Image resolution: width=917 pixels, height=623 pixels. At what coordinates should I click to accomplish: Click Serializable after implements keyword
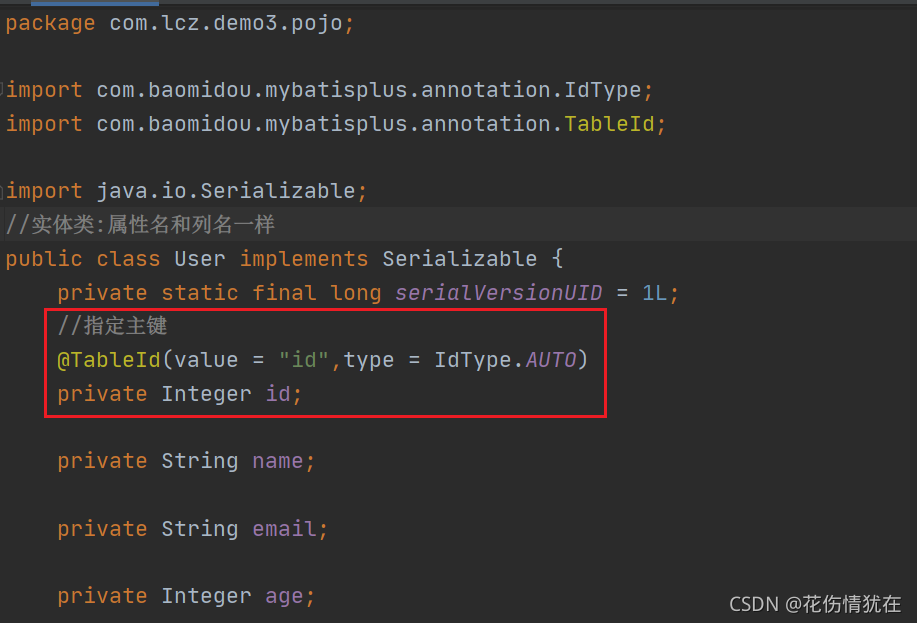[x=459, y=259]
